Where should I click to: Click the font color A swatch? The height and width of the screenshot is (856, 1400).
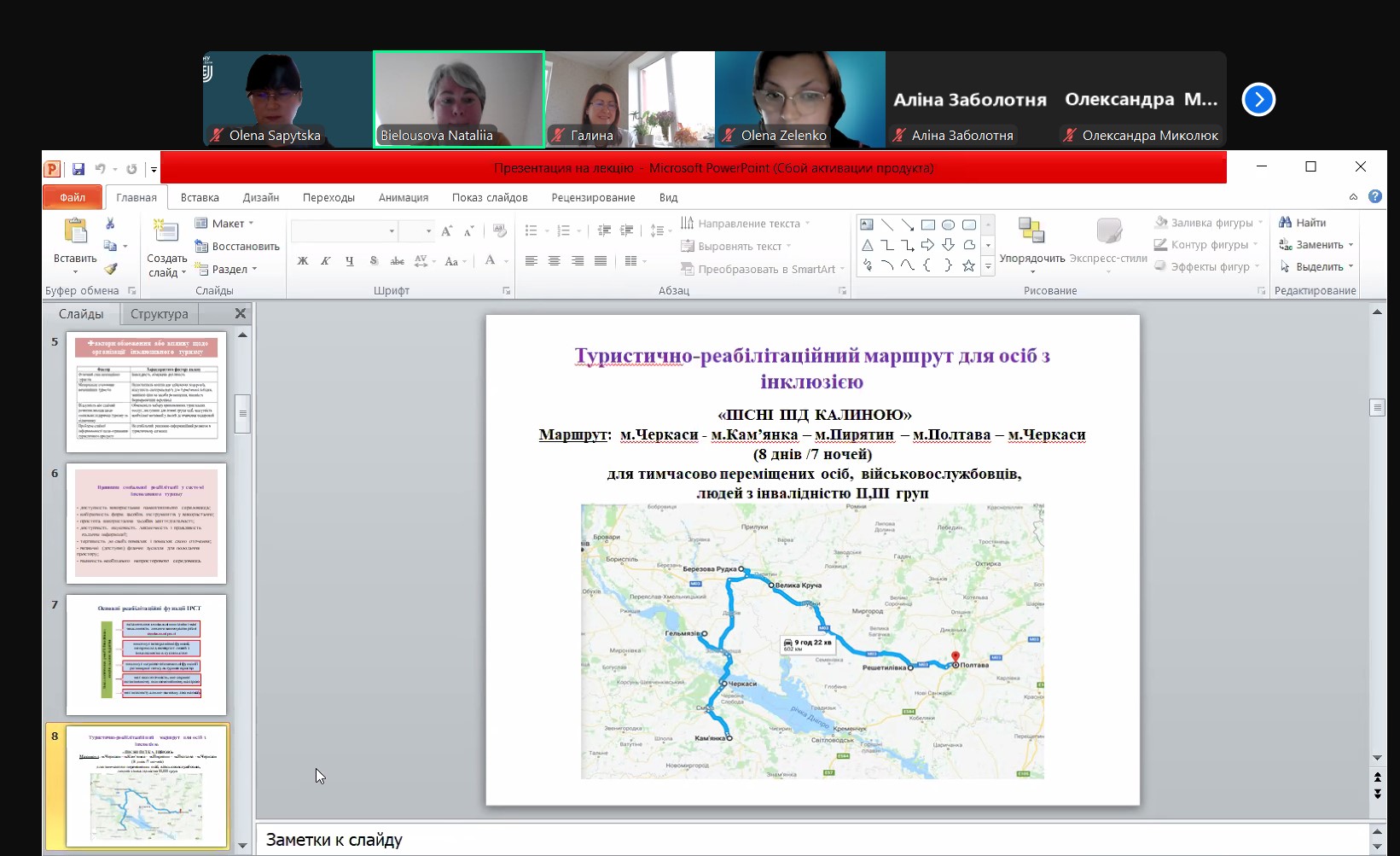(x=490, y=261)
